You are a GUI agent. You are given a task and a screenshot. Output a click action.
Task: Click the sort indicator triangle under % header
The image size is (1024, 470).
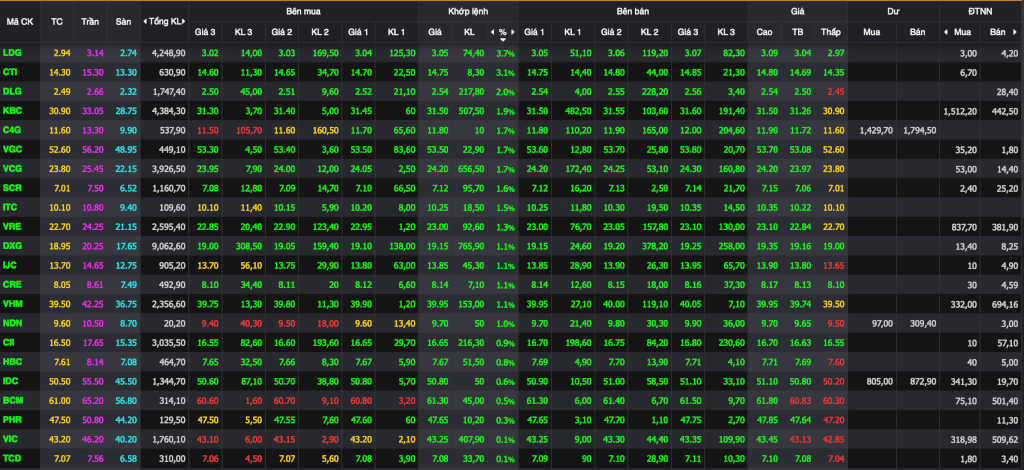503,39
